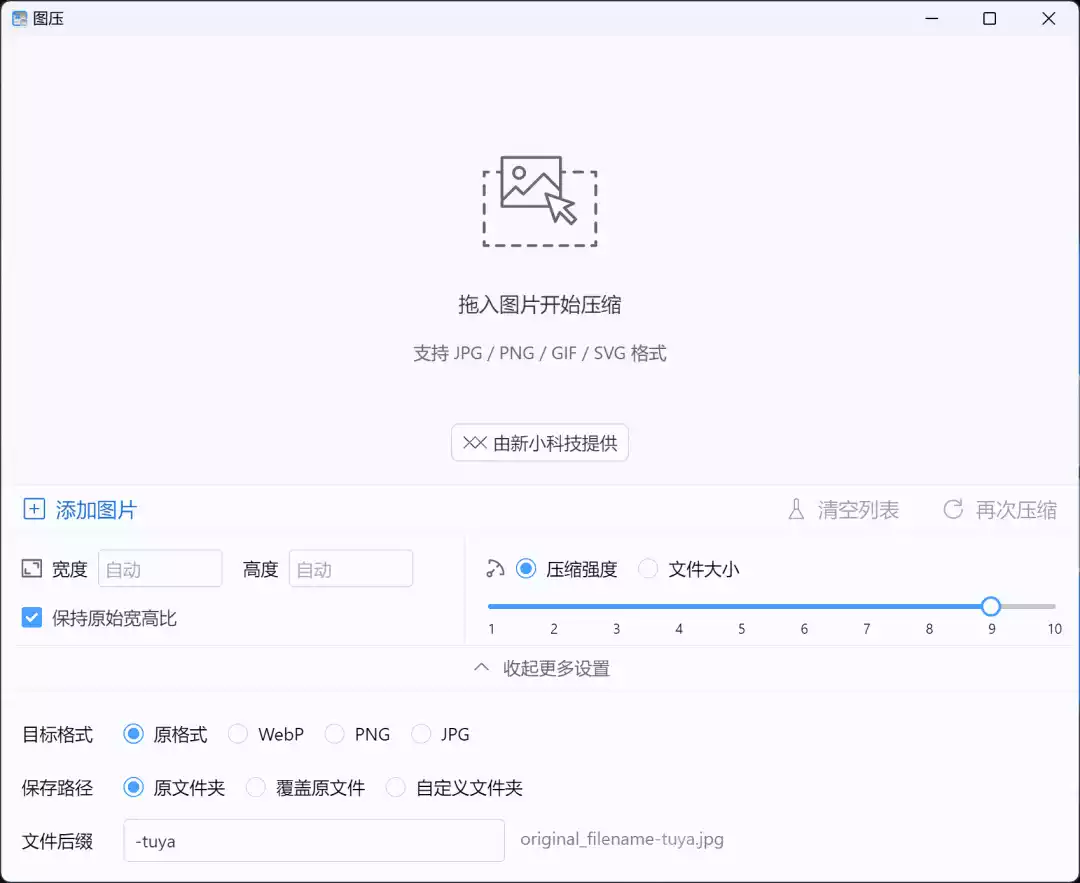Image resolution: width=1080 pixels, height=883 pixels.
Task: Click the XX logo in 由新小科技提供 button
Action: pos(475,443)
